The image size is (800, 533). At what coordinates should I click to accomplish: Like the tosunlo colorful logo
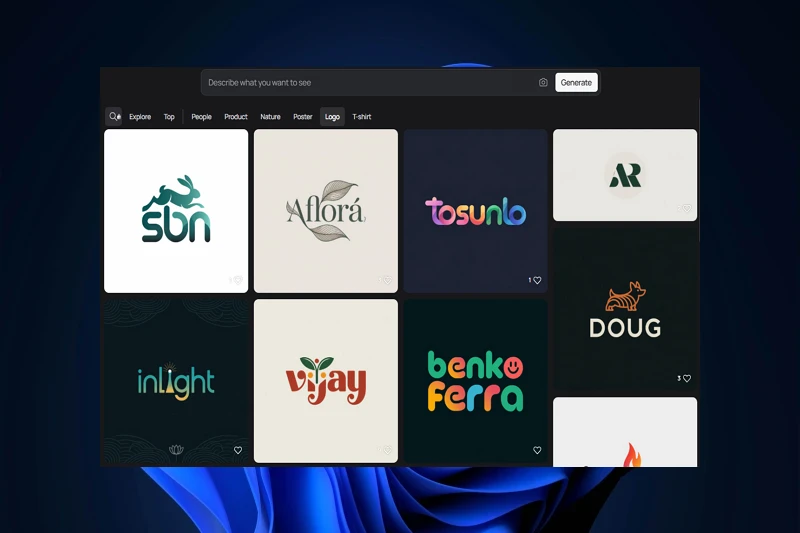pyautogui.click(x=537, y=280)
